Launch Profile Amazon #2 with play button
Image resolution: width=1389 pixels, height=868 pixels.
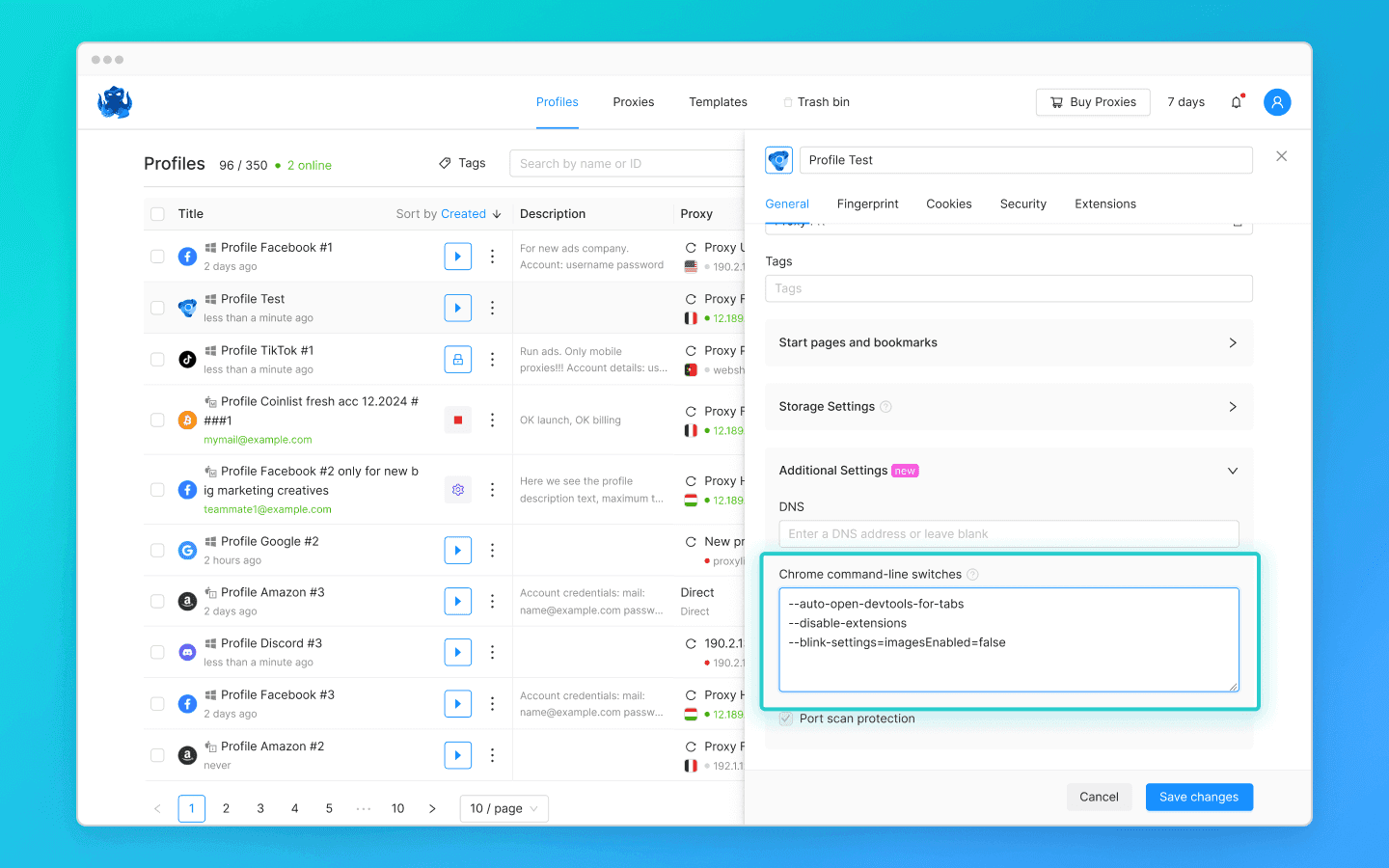(458, 754)
